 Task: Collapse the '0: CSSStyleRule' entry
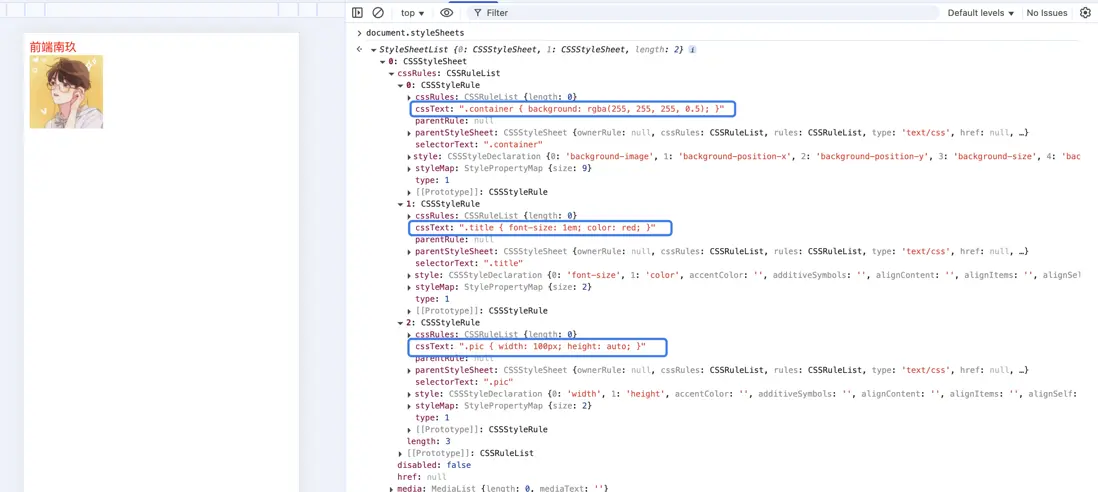point(401,85)
